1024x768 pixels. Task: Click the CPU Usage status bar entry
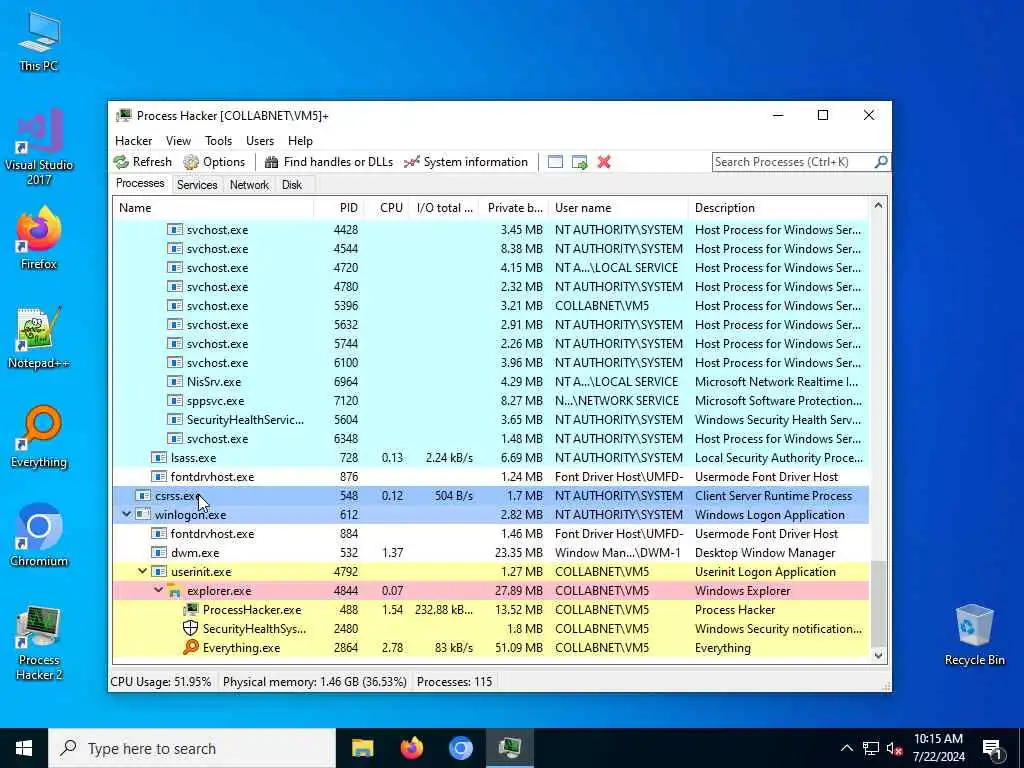[161, 682]
